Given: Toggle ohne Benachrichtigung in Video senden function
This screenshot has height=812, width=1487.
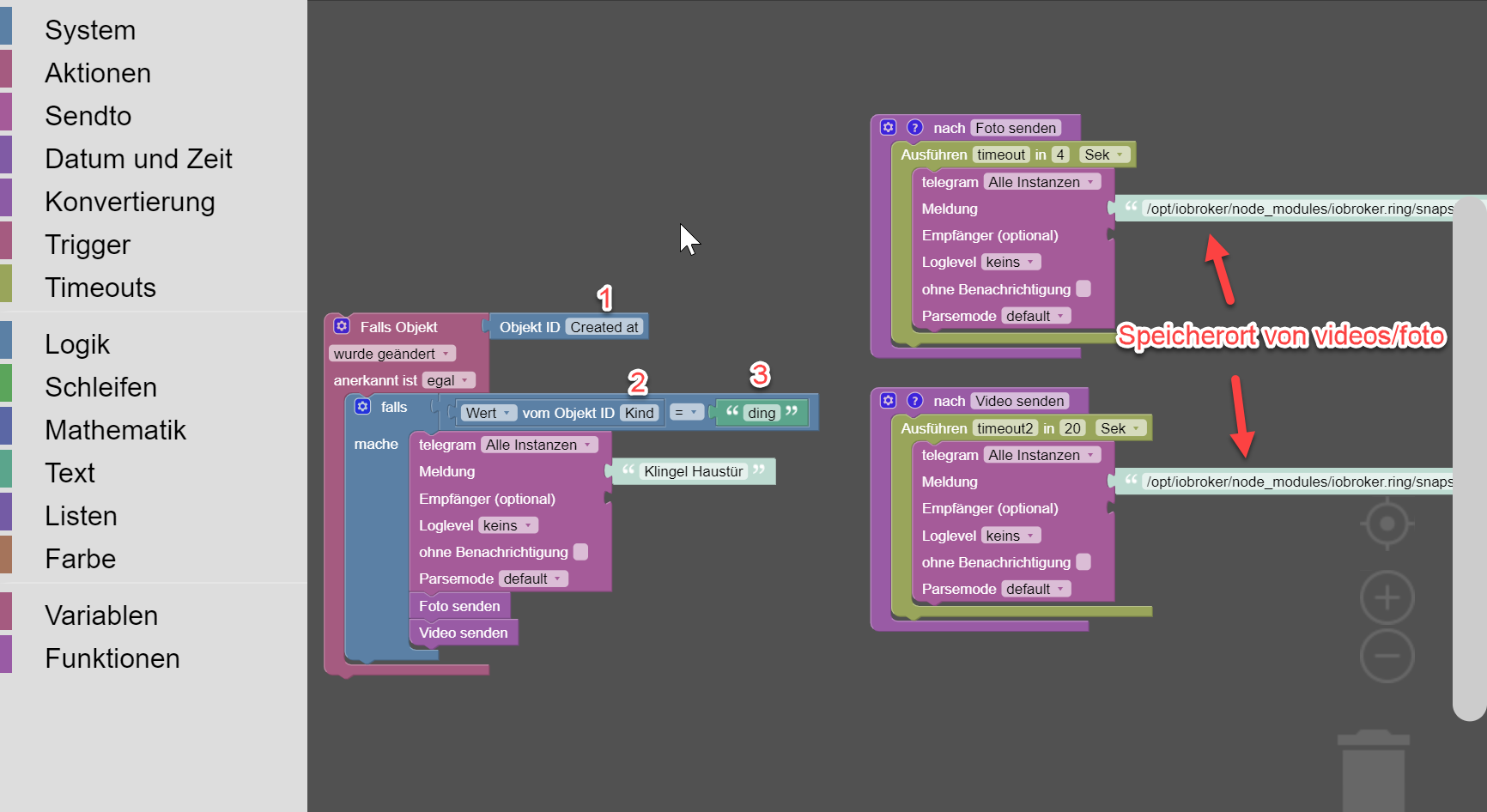Looking at the screenshot, I should pos(1083,561).
